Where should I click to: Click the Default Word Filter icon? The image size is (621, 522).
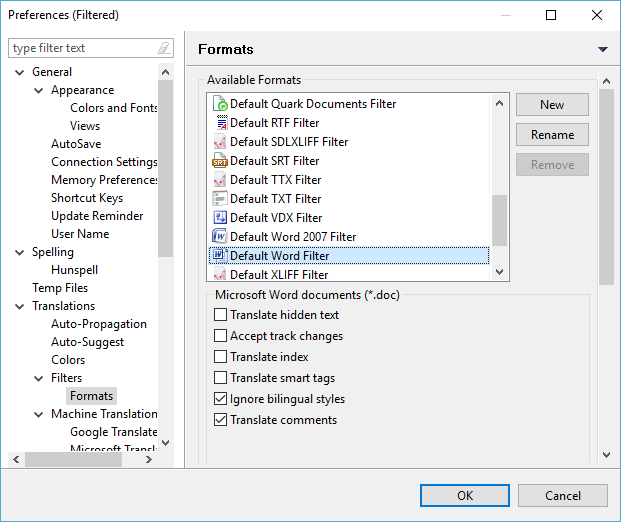pos(220,255)
